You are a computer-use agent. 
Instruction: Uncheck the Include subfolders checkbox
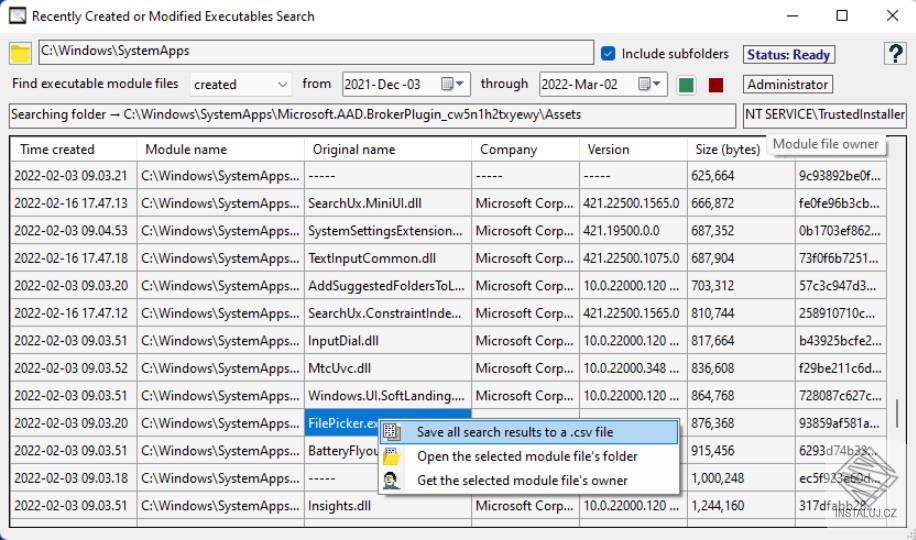click(x=608, y=53)
